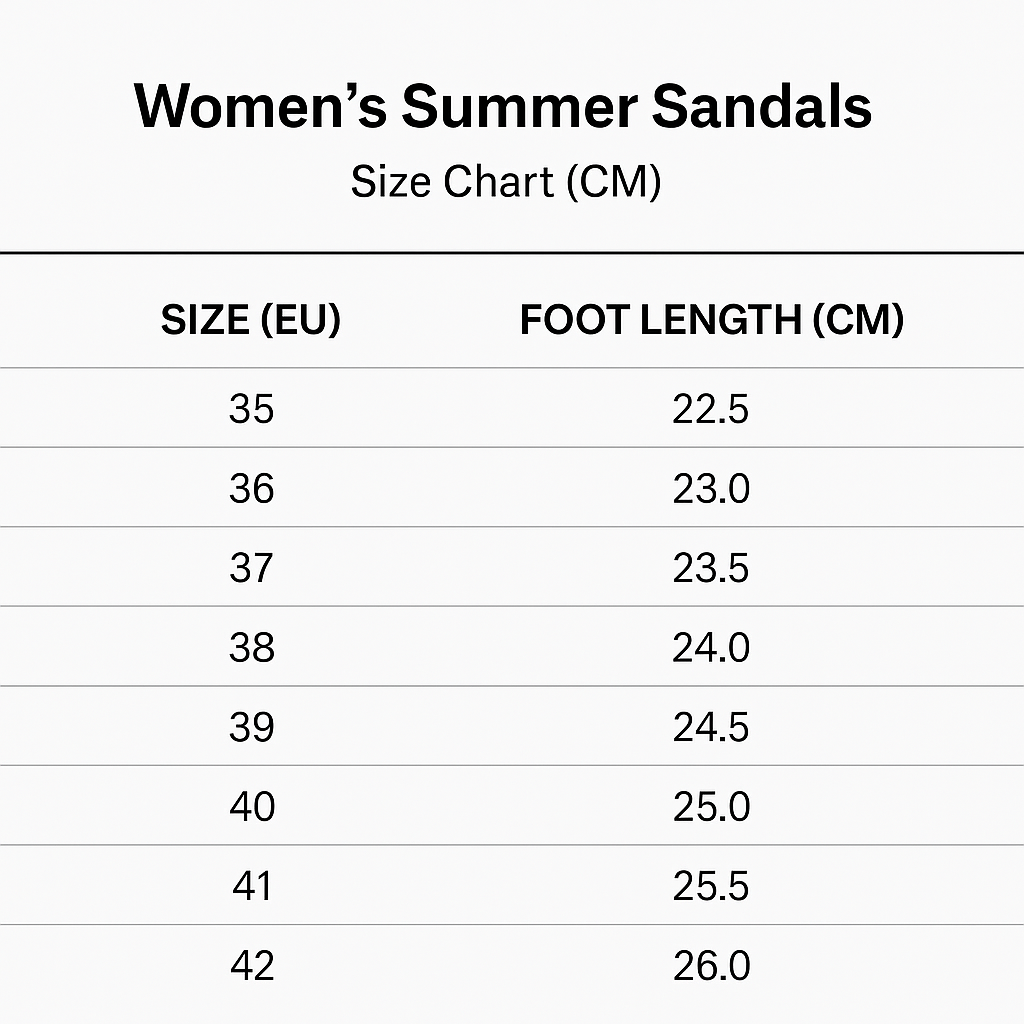The height and width of the screenshot is (1024, 1024).
Task: Click the EU size 42 cell
Action: pos(251,966)
